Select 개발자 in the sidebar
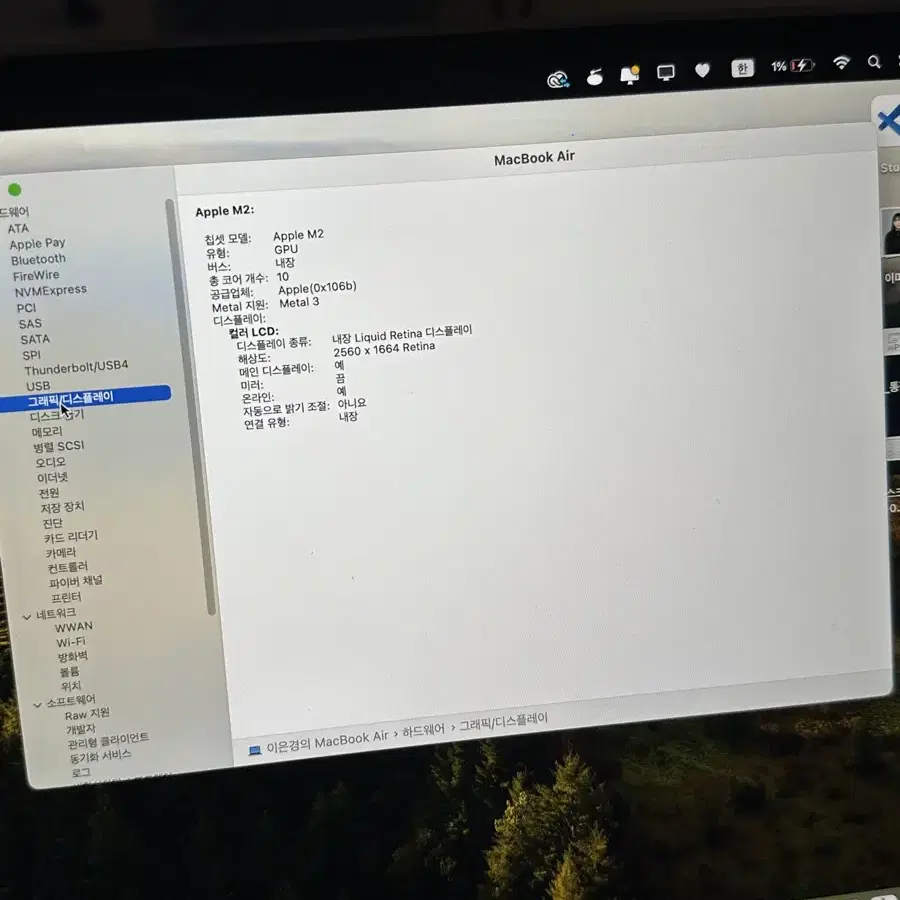Screen dimensions: 900x900 80,730
